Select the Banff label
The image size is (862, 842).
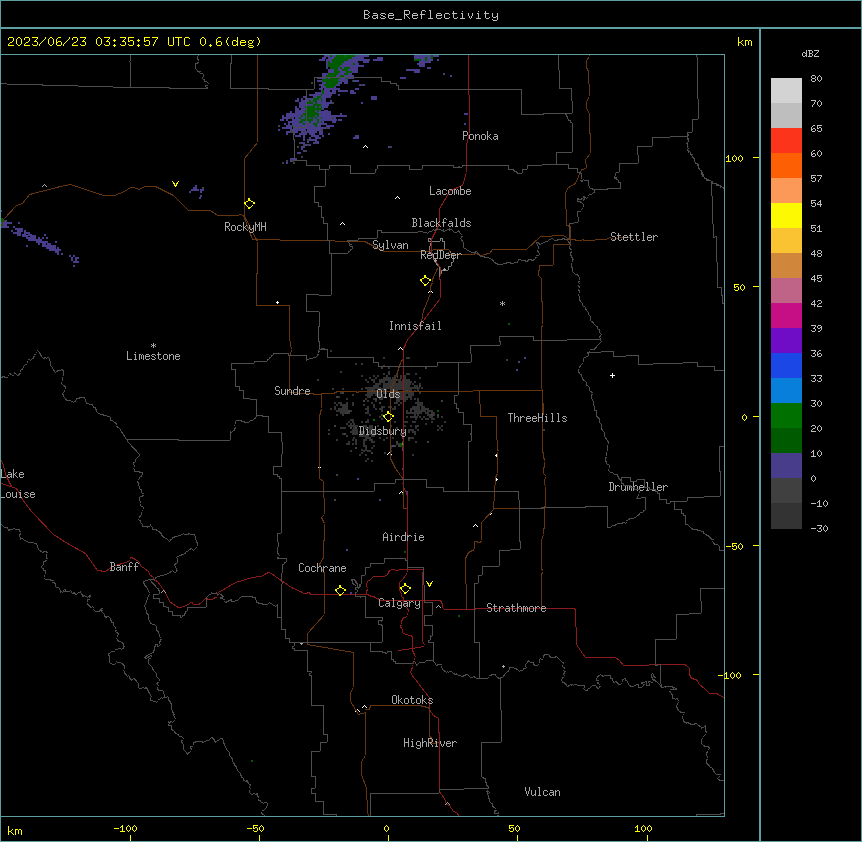[124, 567]
